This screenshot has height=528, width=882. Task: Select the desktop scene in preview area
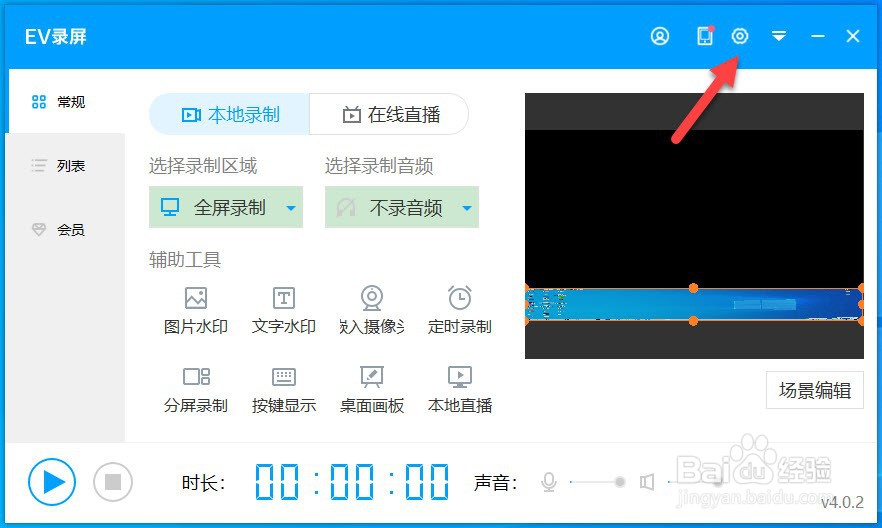(694, 304)
